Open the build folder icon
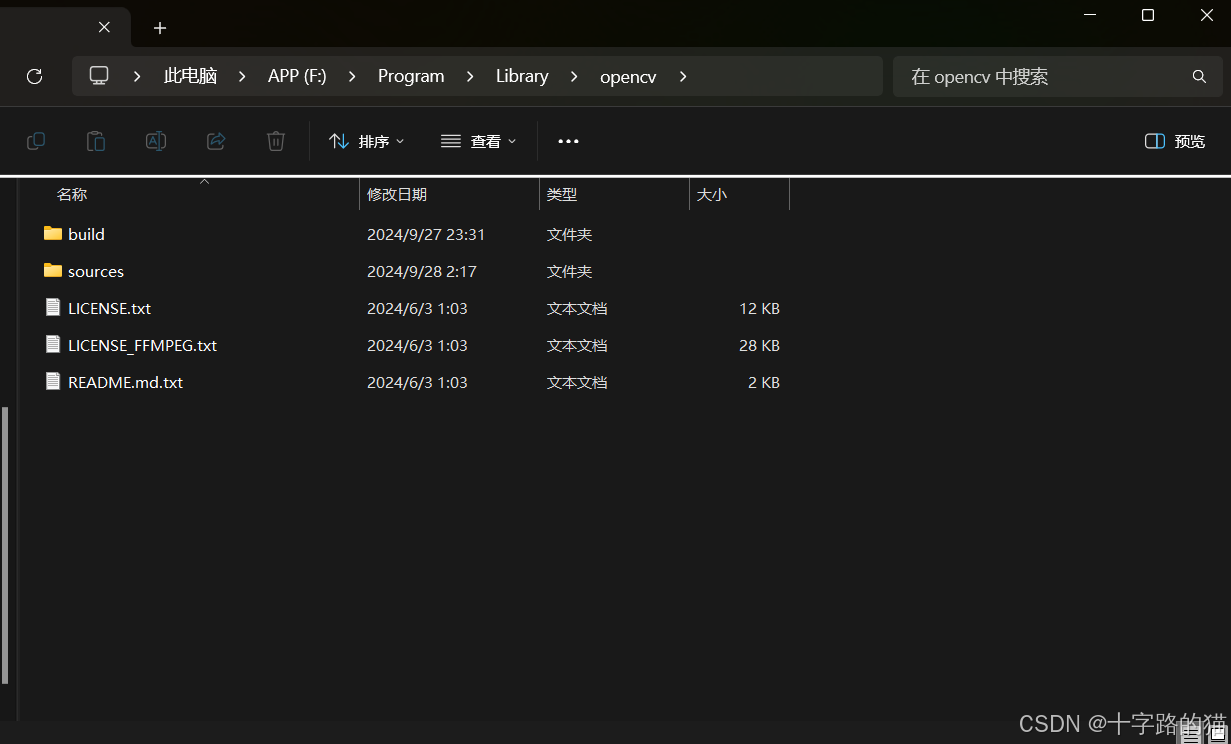The width and height of the screenshot is (1231, 744). [x=54, y=233]
